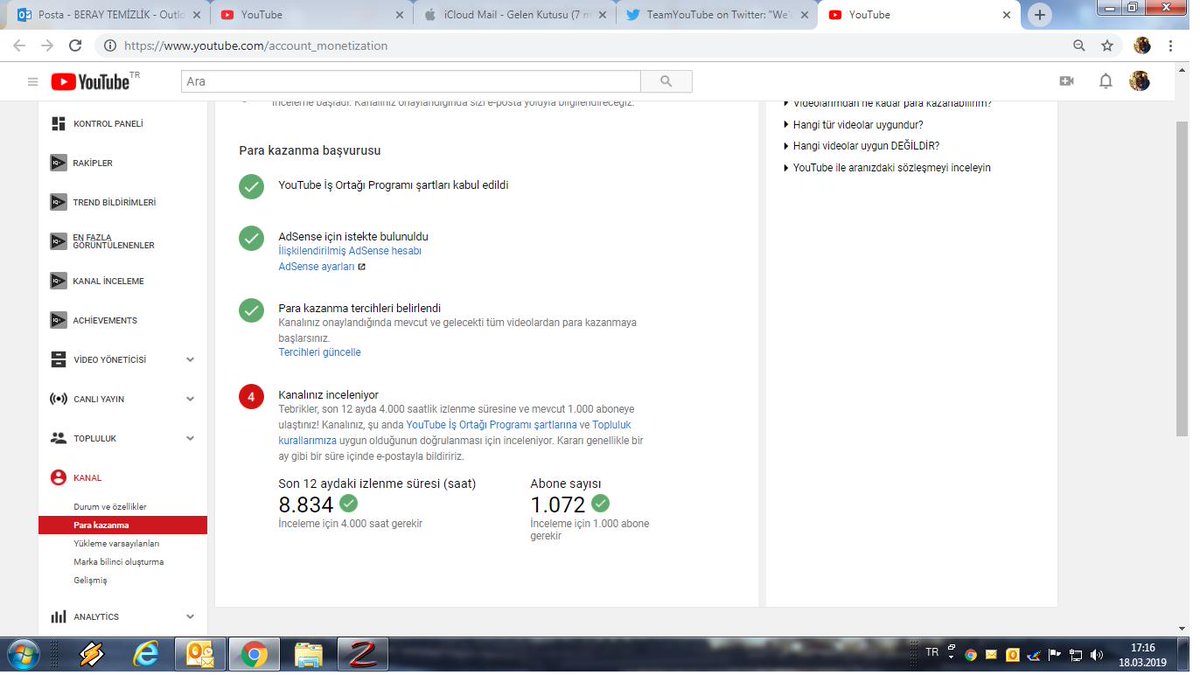The image size is (1200, 675).
Task: Click the Chrome back arrow
Action: tap(20, 46)
